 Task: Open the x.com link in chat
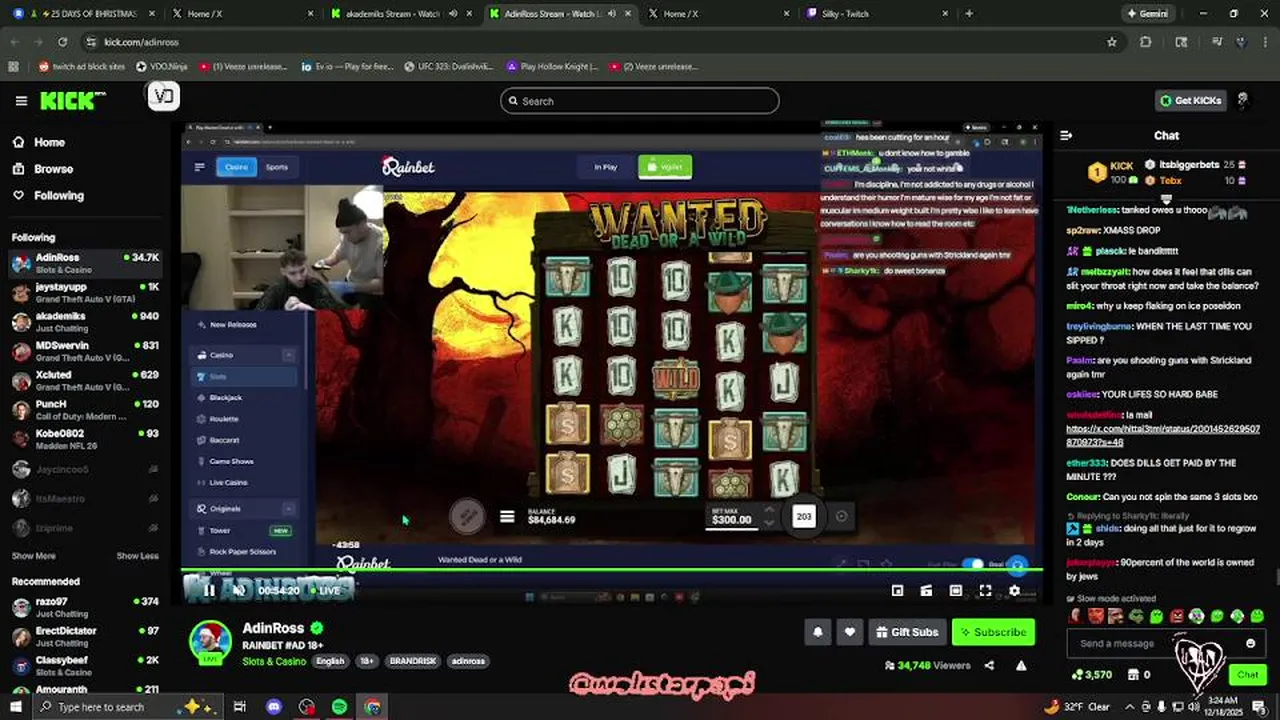(x=1162, y=435)
